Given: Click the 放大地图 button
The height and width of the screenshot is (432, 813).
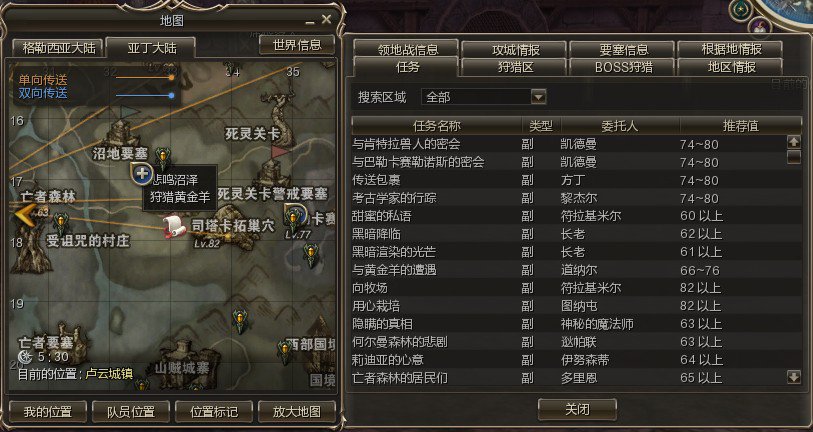Looking at the screenshot, I should pyautogui.click(x=297, y=412).
